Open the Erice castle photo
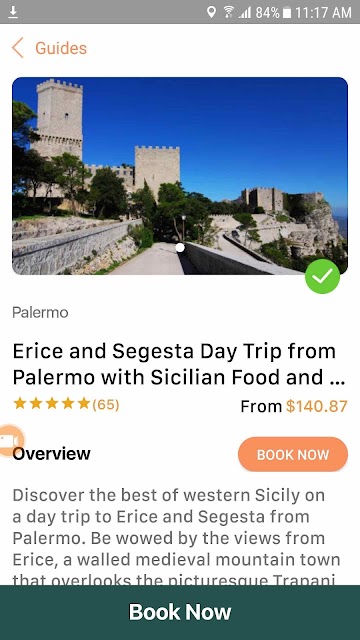360x640 pixels. pos(180,176)
